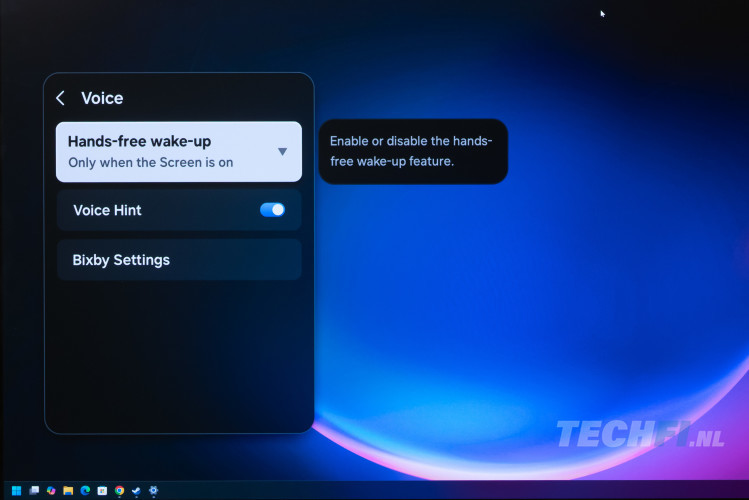Toggle the Voice Hint switch
The height and width of the screenshot is (500, 749).
(272, 210)
